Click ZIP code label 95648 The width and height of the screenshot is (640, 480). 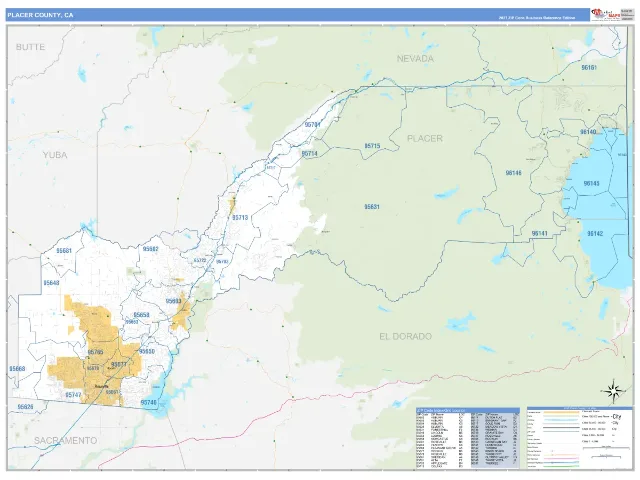(x=51, y=283)
